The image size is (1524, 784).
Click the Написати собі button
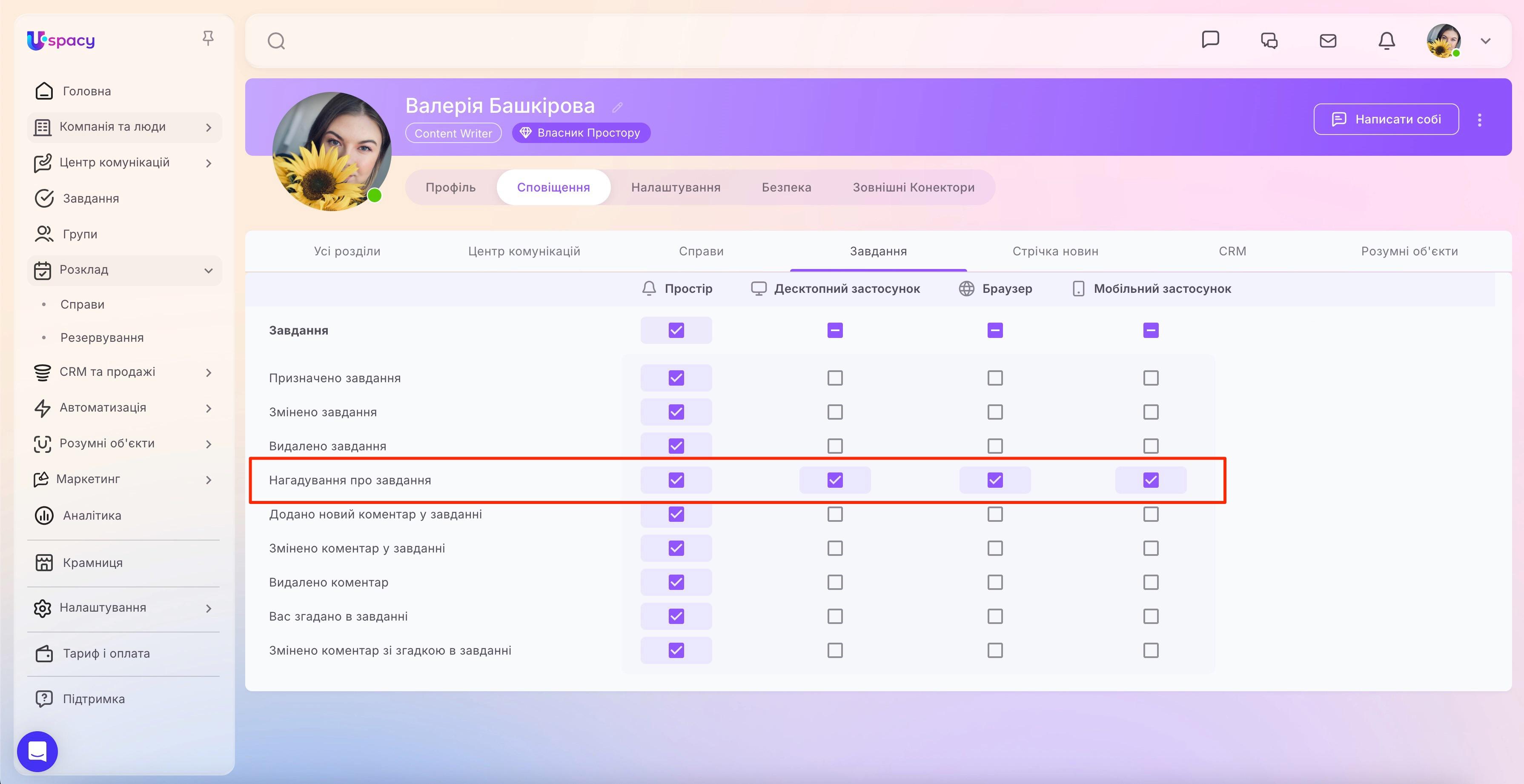pyautogui.click(x=1386, y=120)
